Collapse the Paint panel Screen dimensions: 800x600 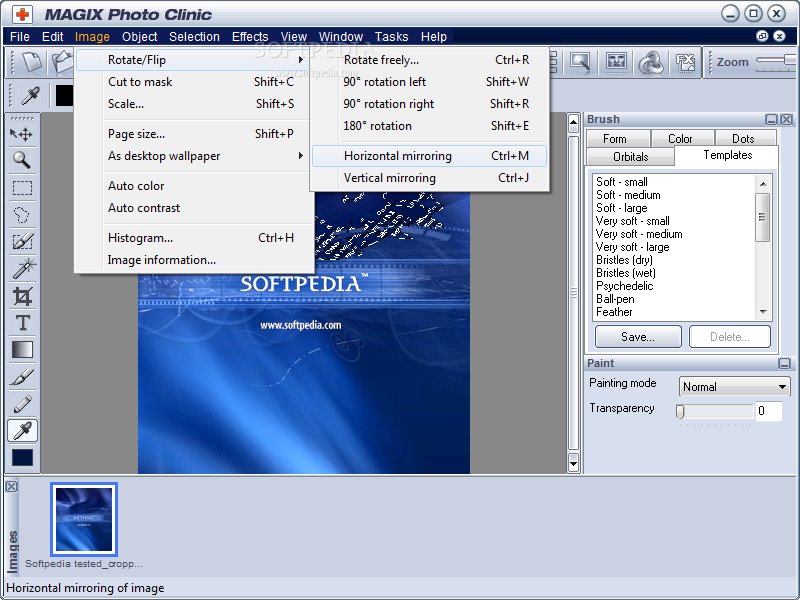point(785,363)
